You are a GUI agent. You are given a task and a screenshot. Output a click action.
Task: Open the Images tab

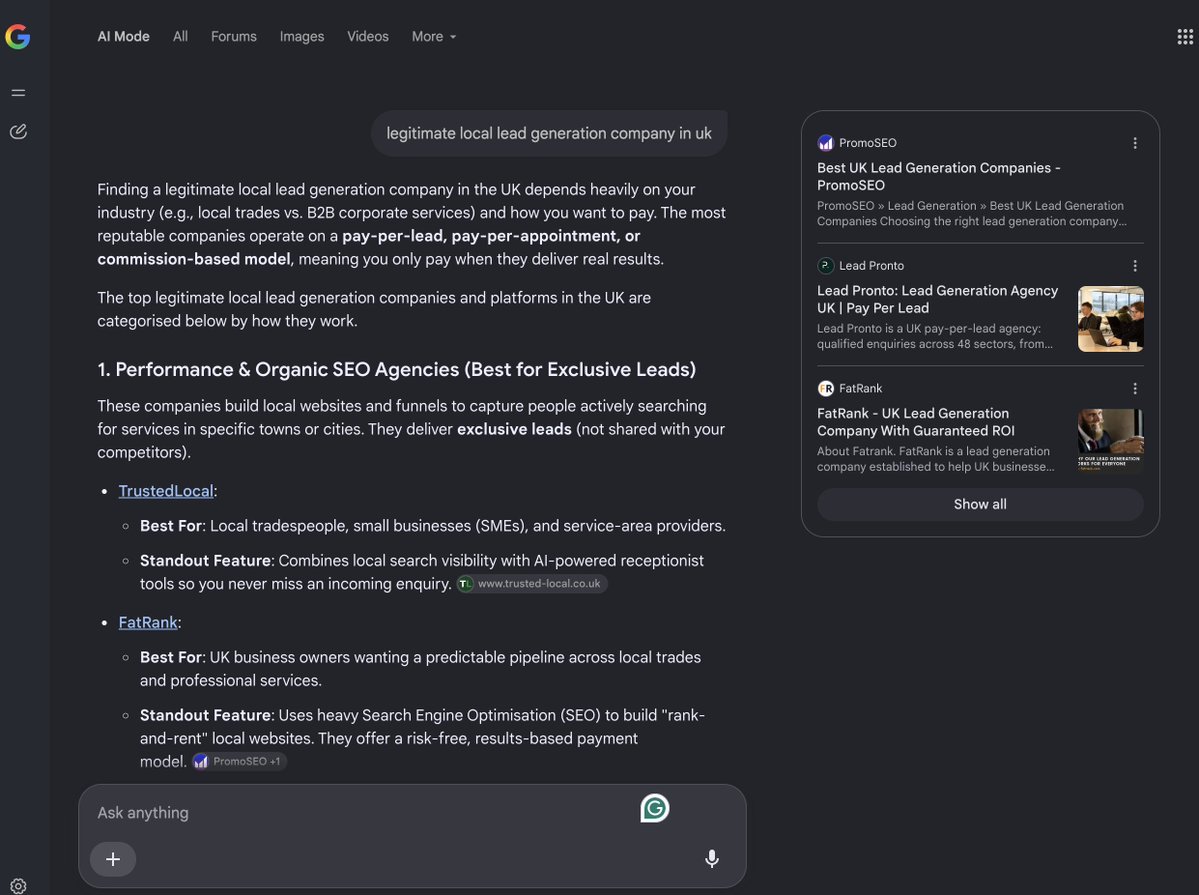302,37
